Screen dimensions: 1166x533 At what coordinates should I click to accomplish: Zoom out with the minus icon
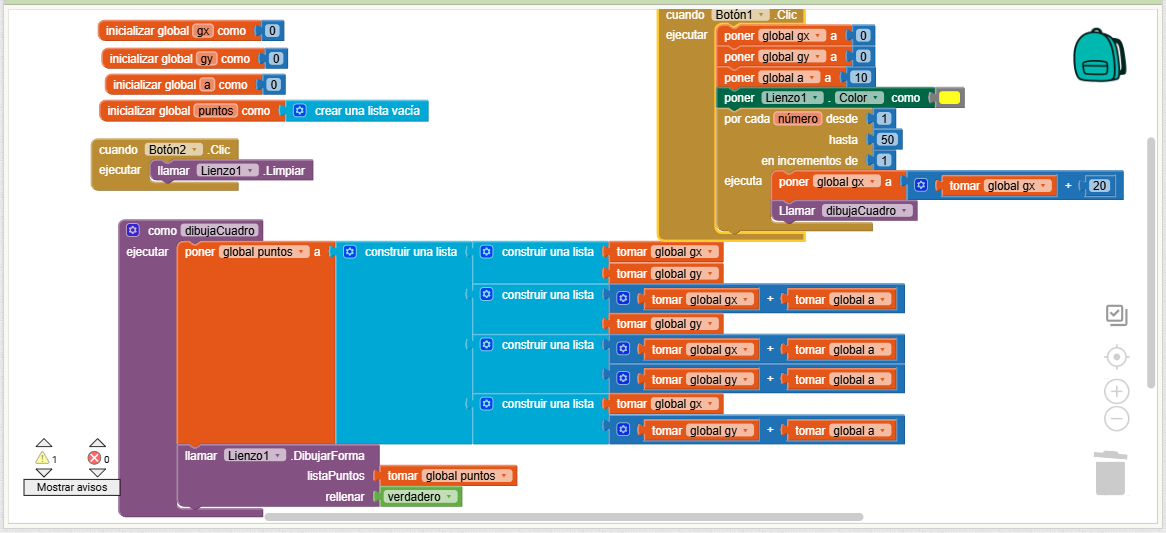click(1117, 419)
